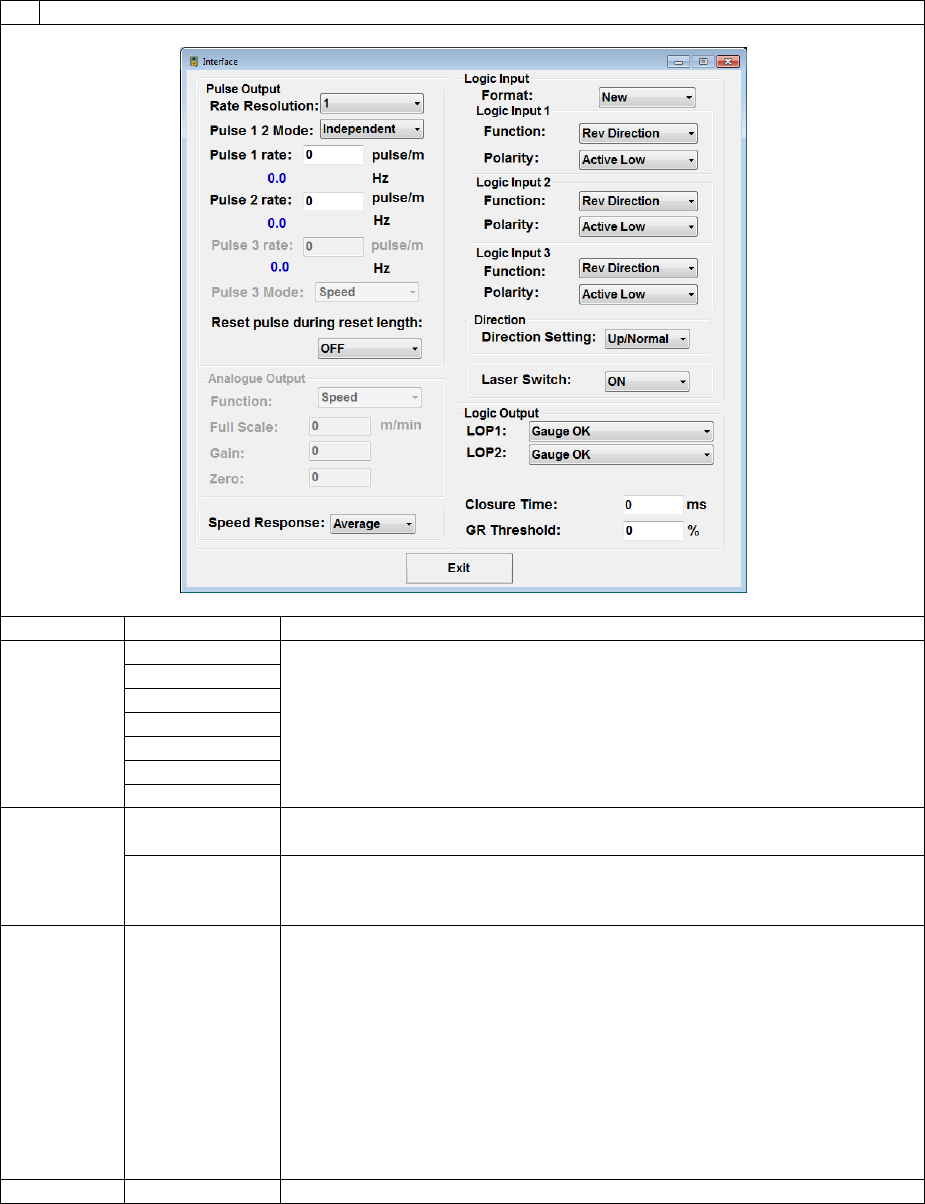Open Logic Input 2 Polarity dropdown

[x=638, y=227]
